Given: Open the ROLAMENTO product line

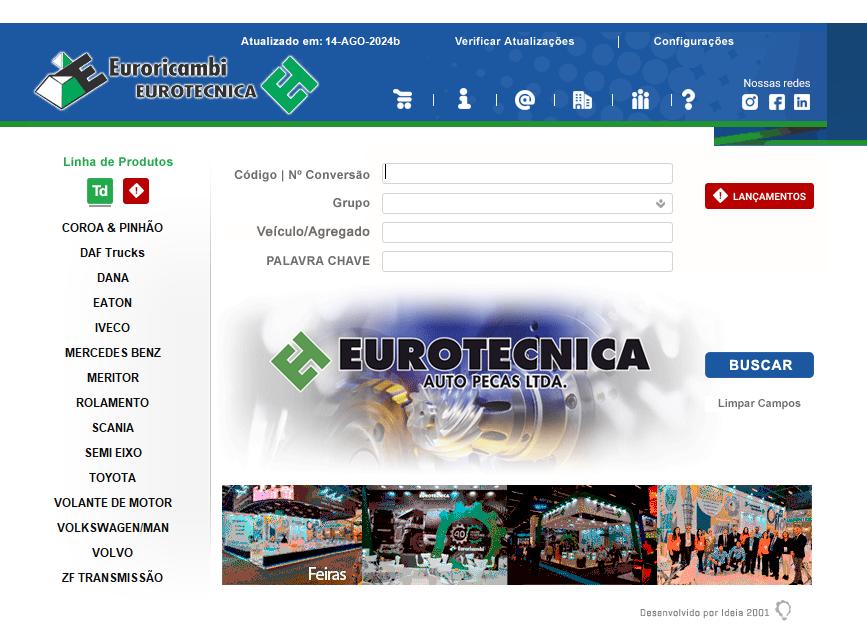Looking at the screenshot, I should 112,403.
